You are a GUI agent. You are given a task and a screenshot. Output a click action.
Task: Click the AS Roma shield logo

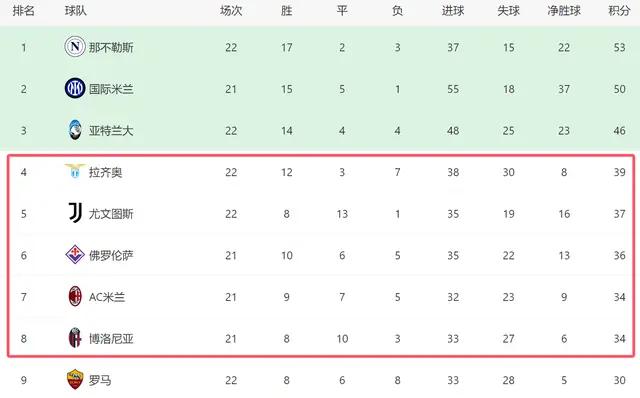75,380
